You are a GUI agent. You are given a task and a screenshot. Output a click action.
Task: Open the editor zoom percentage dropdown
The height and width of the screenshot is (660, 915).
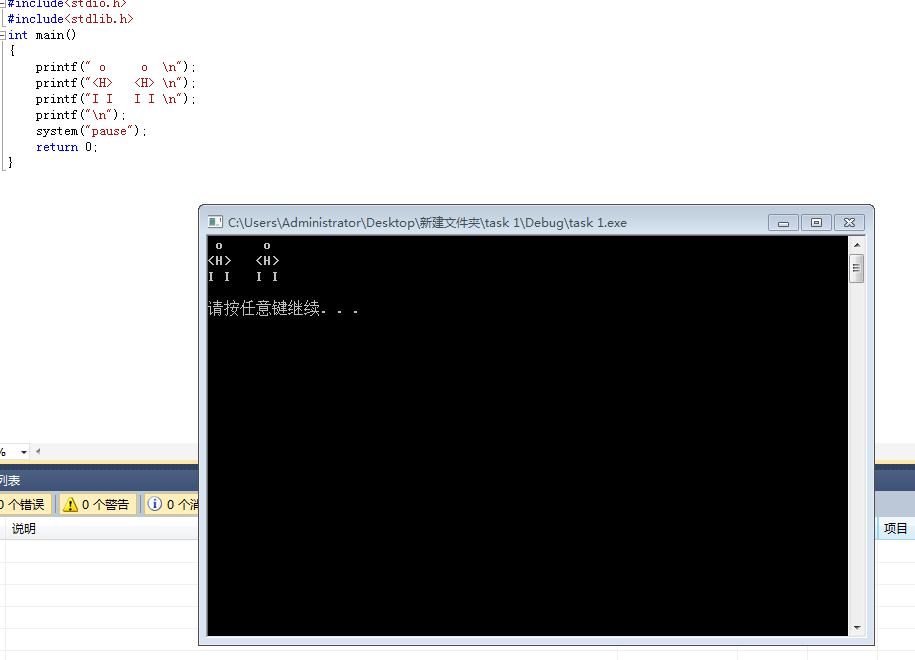[x=24, y=452]
